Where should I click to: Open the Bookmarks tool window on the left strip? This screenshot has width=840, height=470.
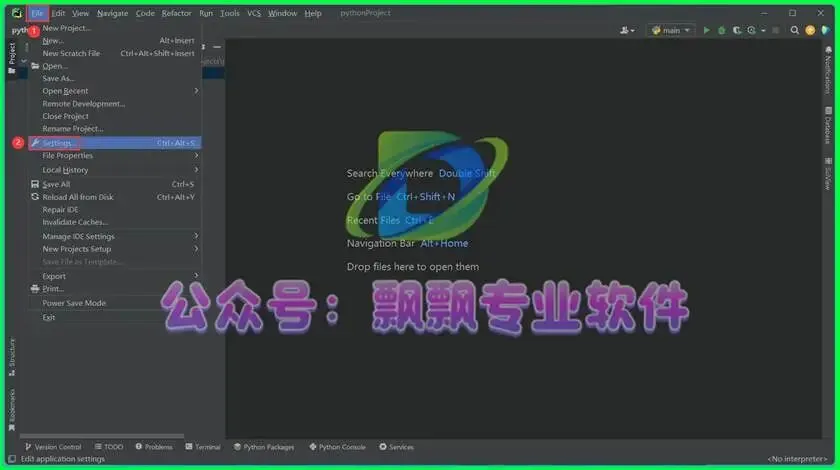pos(12,410)
